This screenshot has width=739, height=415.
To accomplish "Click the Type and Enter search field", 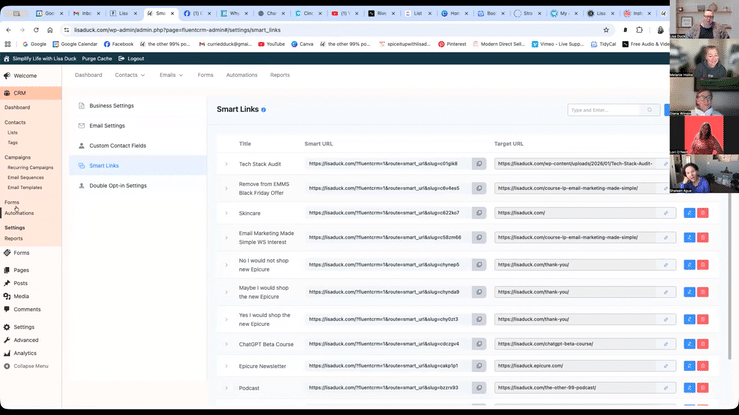I will pos(603,110).
